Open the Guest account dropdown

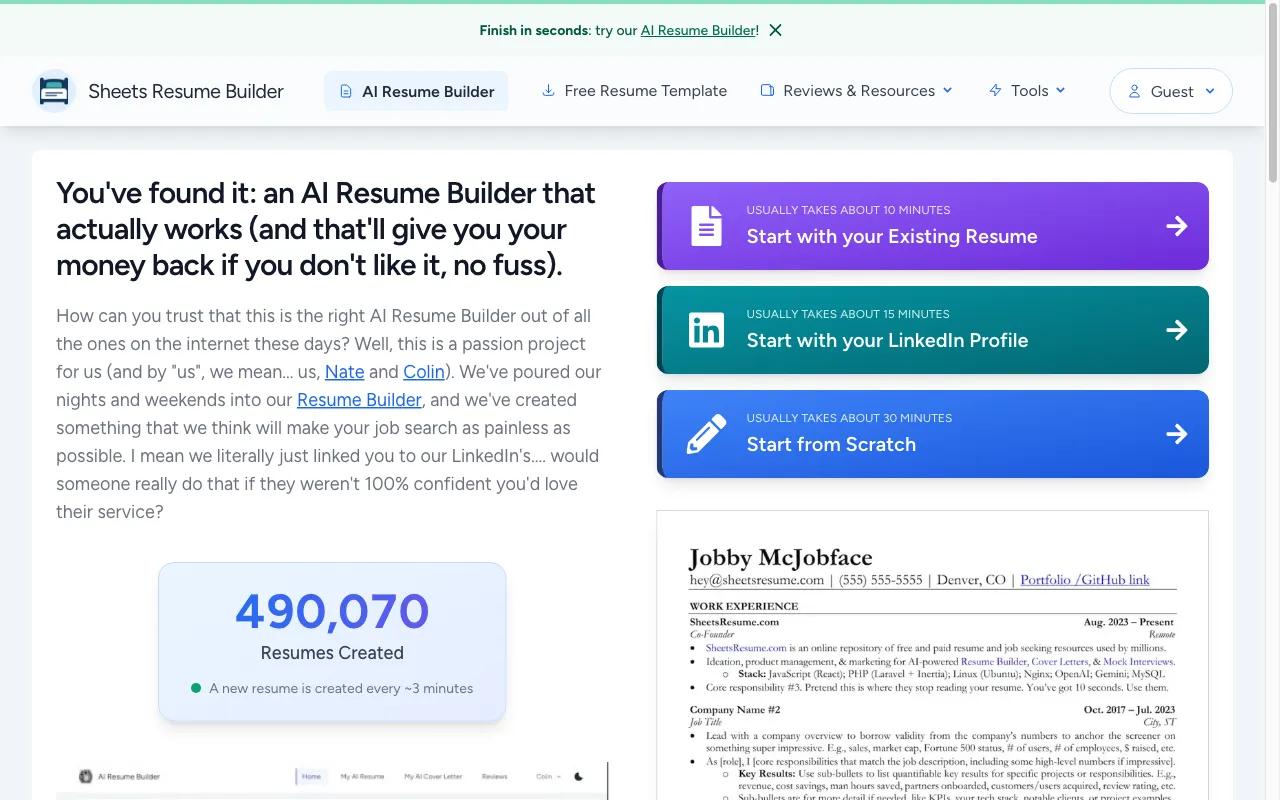1171,91
